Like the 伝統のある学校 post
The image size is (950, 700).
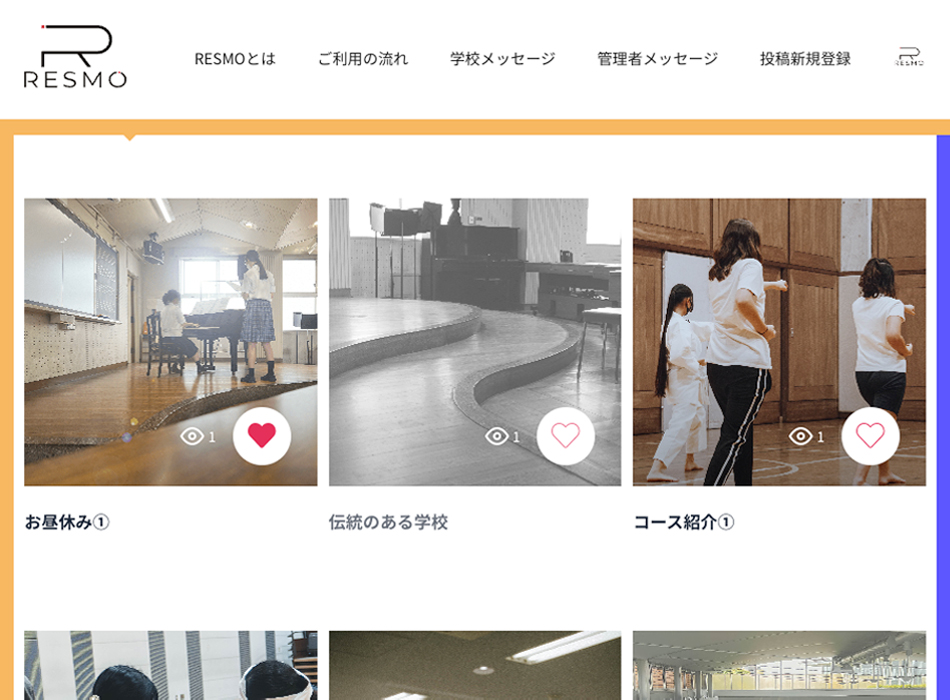point(565,436)
